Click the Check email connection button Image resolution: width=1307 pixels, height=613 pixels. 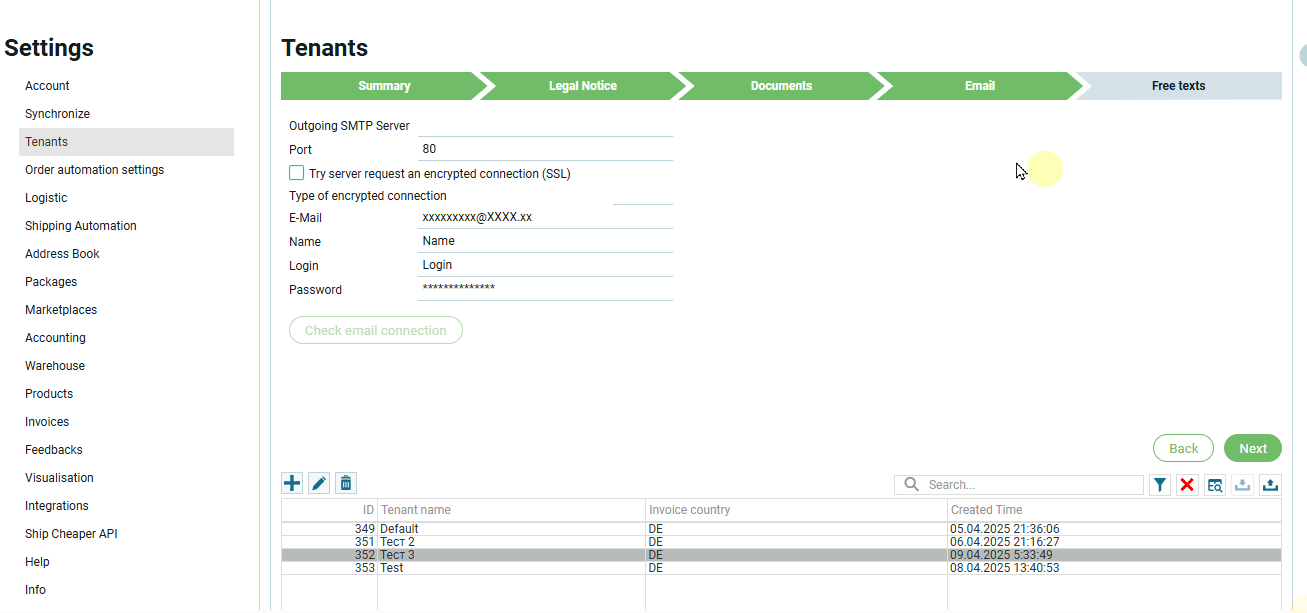[x=376, y=330]
